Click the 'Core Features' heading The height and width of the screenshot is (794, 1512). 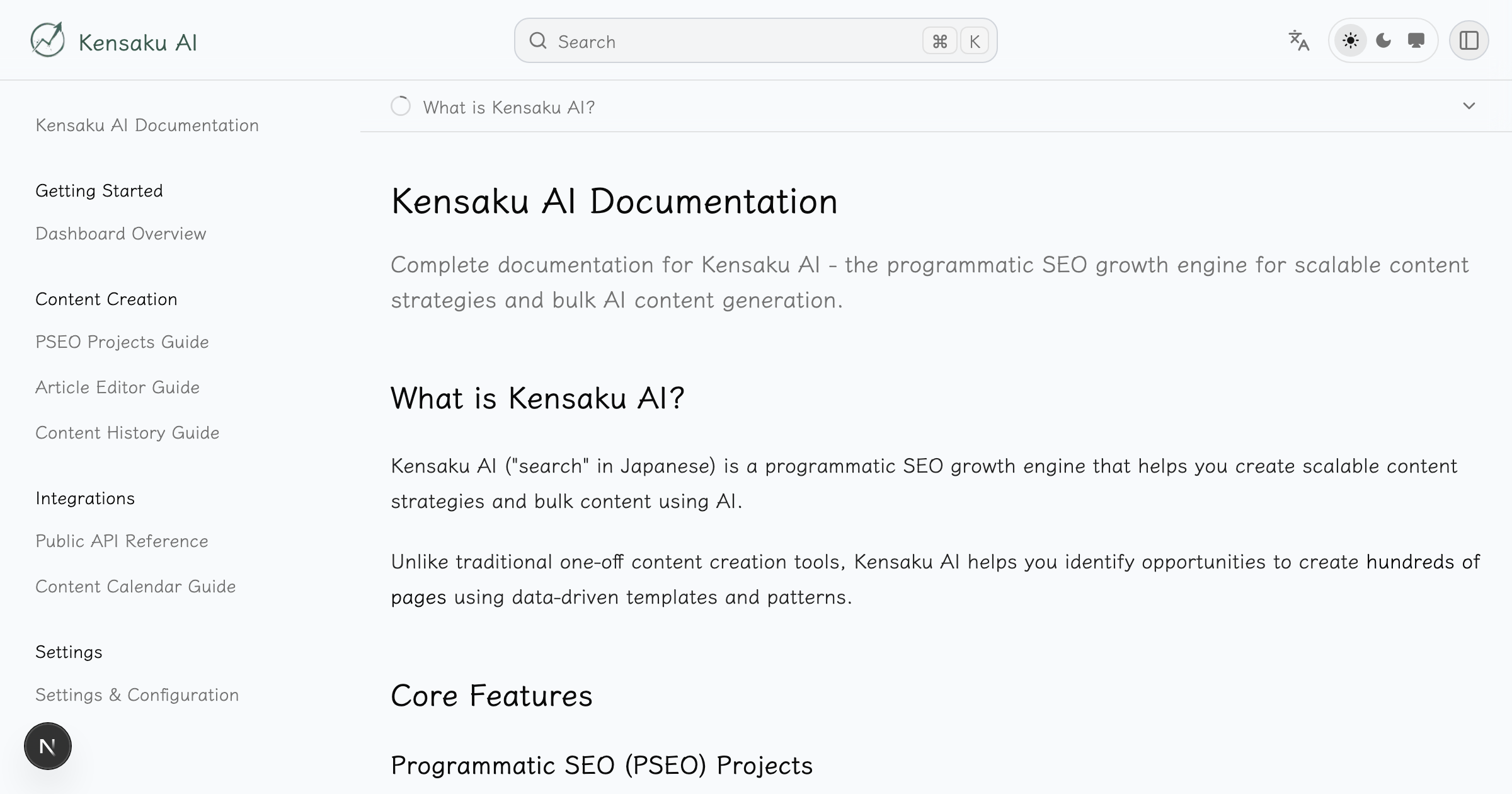(491, 695)
